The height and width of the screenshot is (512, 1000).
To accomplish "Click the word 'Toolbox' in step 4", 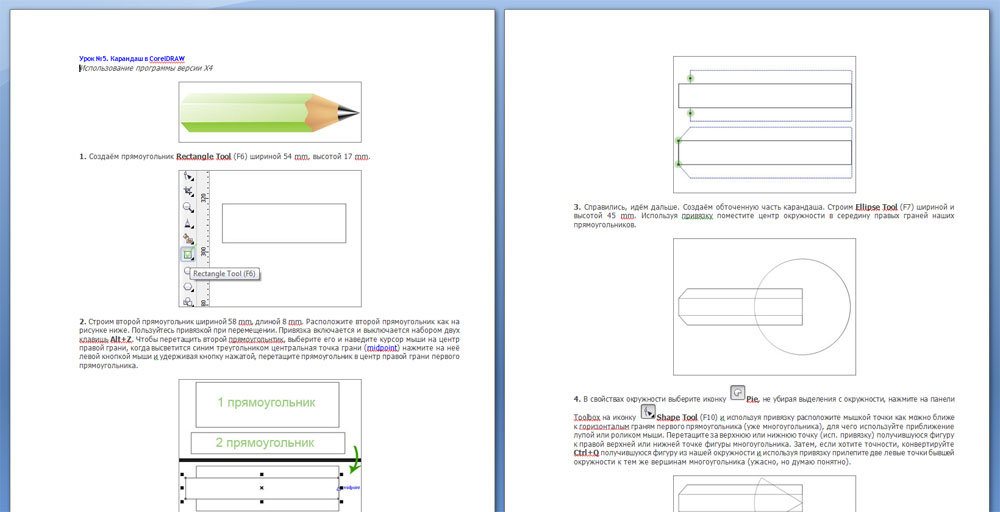I will pyautogui.click(x=587, y=417).
